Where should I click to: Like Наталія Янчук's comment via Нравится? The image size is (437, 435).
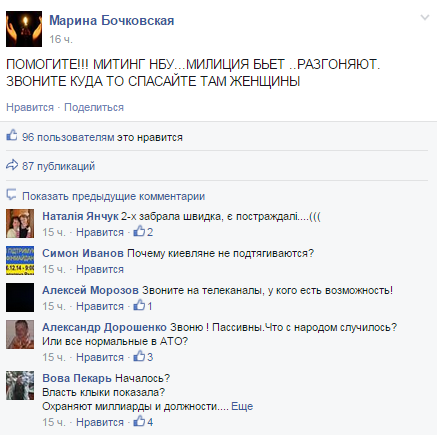[100, 232]
